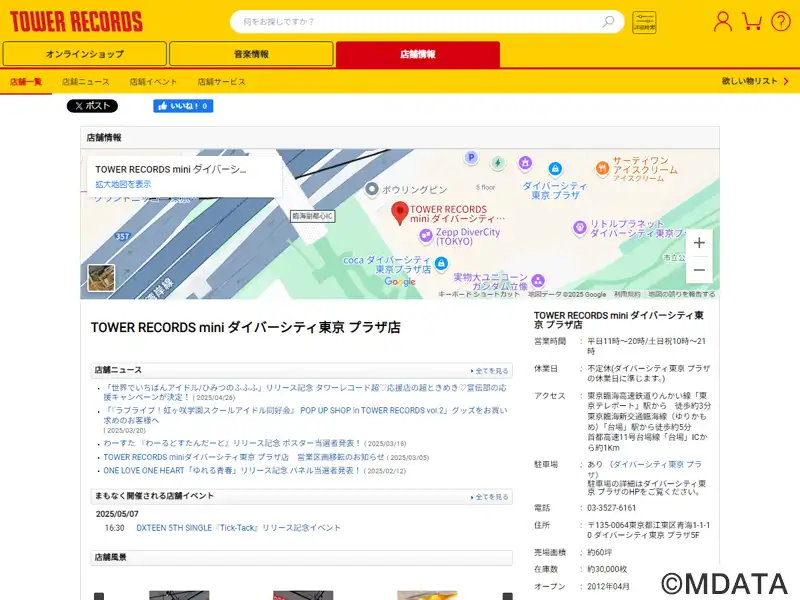
Task: Open the advanced search filter icon
Action: pos(644,22)
